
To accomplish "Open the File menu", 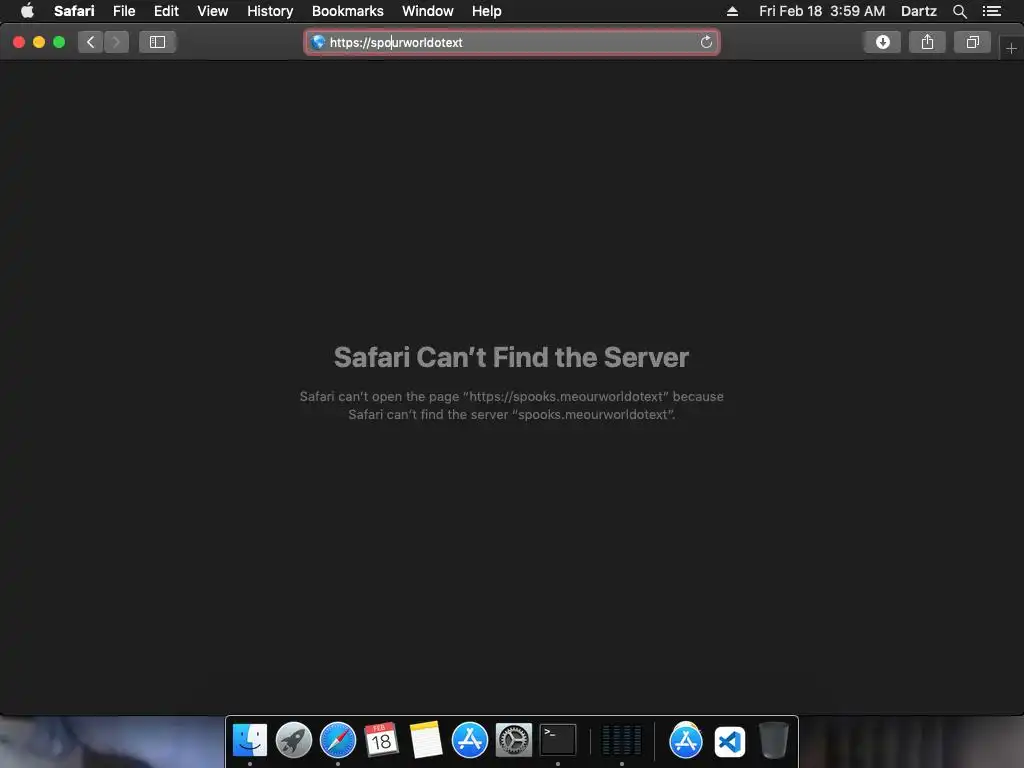I will tap(124, 11).
